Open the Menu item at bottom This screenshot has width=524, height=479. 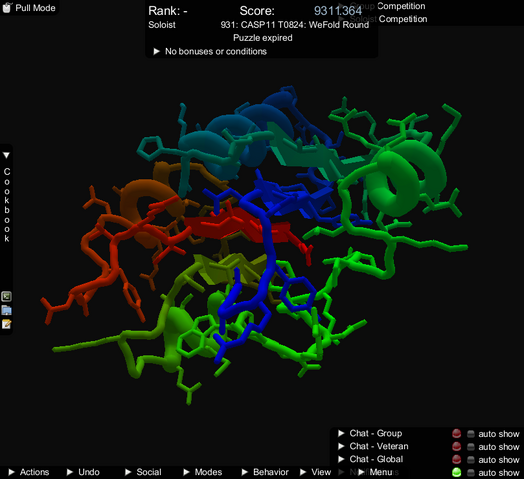point(375,472)
